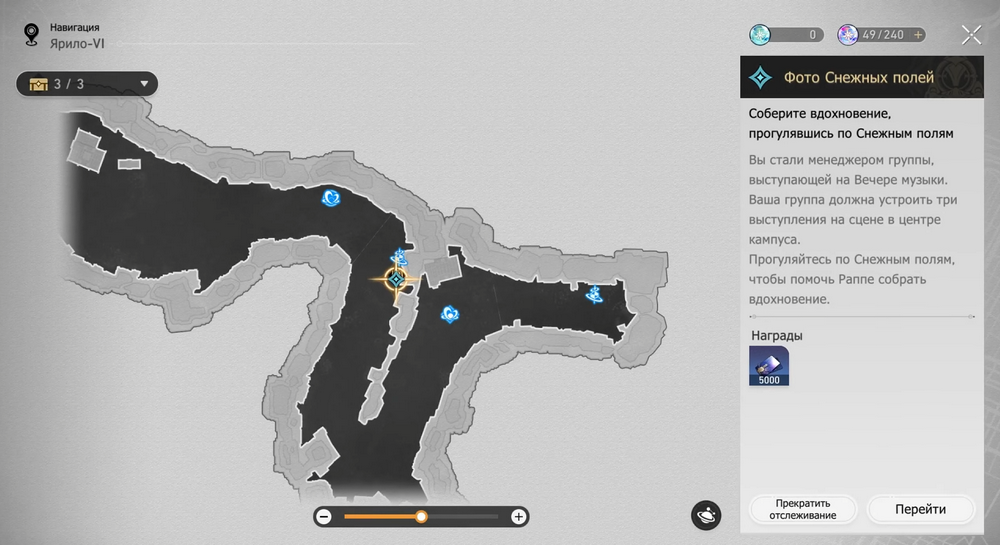Screen dimensions: 1000x545
Task: Click the map zoom slider handle
Action: 421,517
